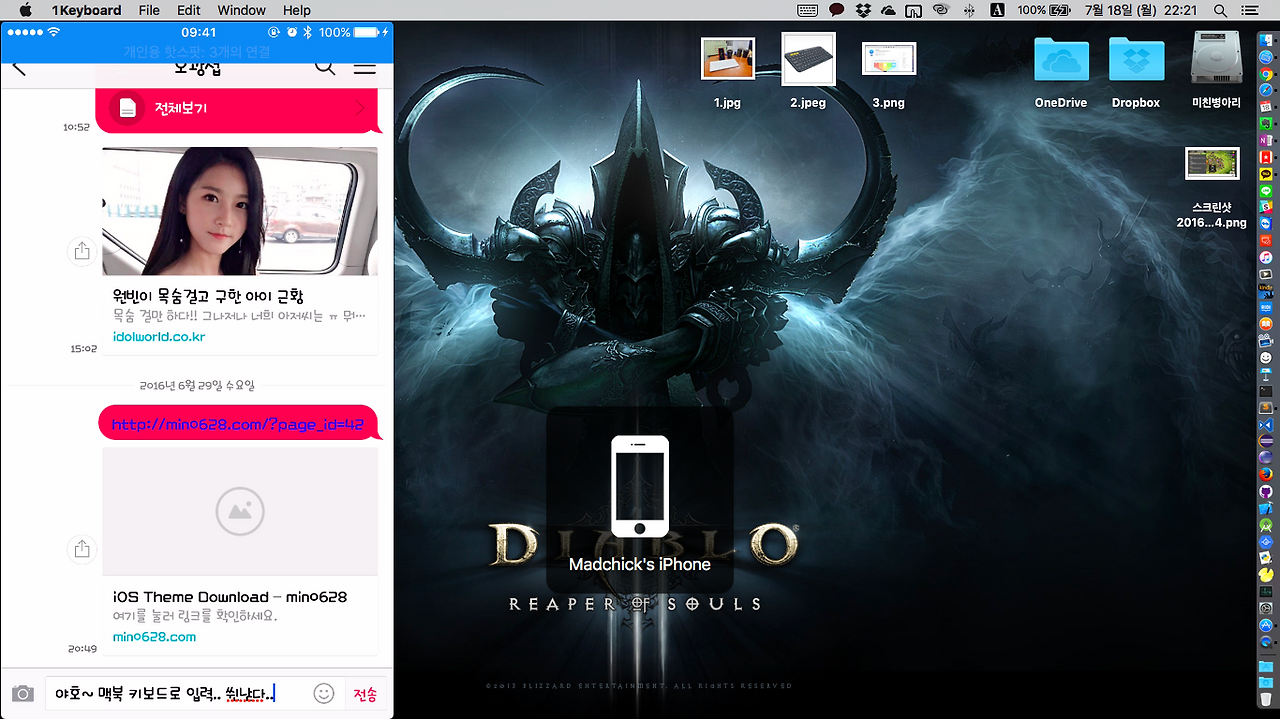Open the mino628.com domain link
The height and width of the screenshot is (719, 1280).
[x=154, y=636]
